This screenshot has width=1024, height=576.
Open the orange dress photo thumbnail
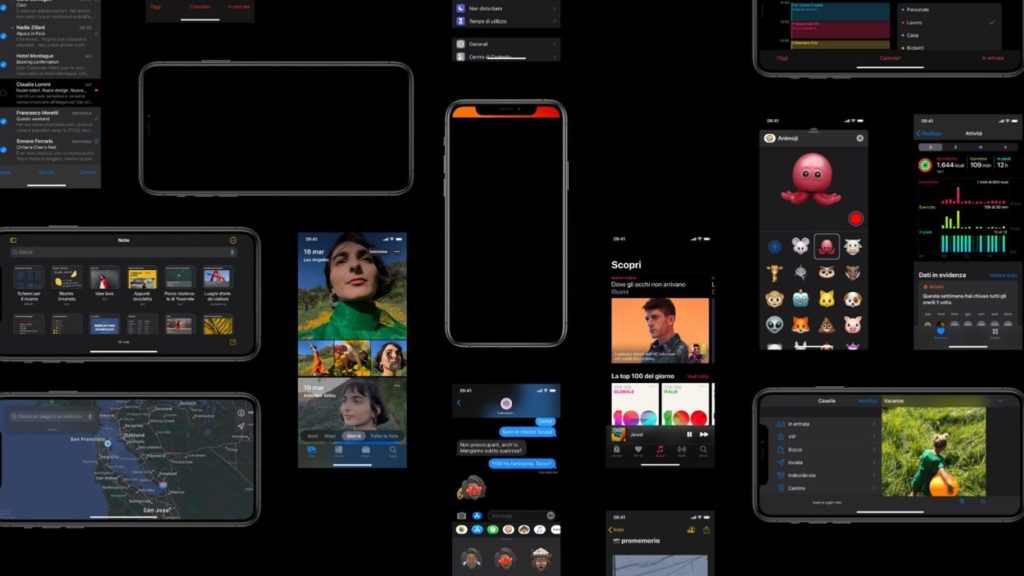[x=315, y=359]
